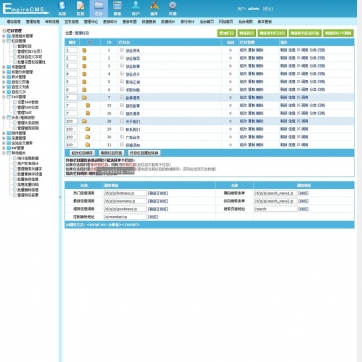Expand the information-related management tree node
Screen dimensions: 362x362
point(4,36)
